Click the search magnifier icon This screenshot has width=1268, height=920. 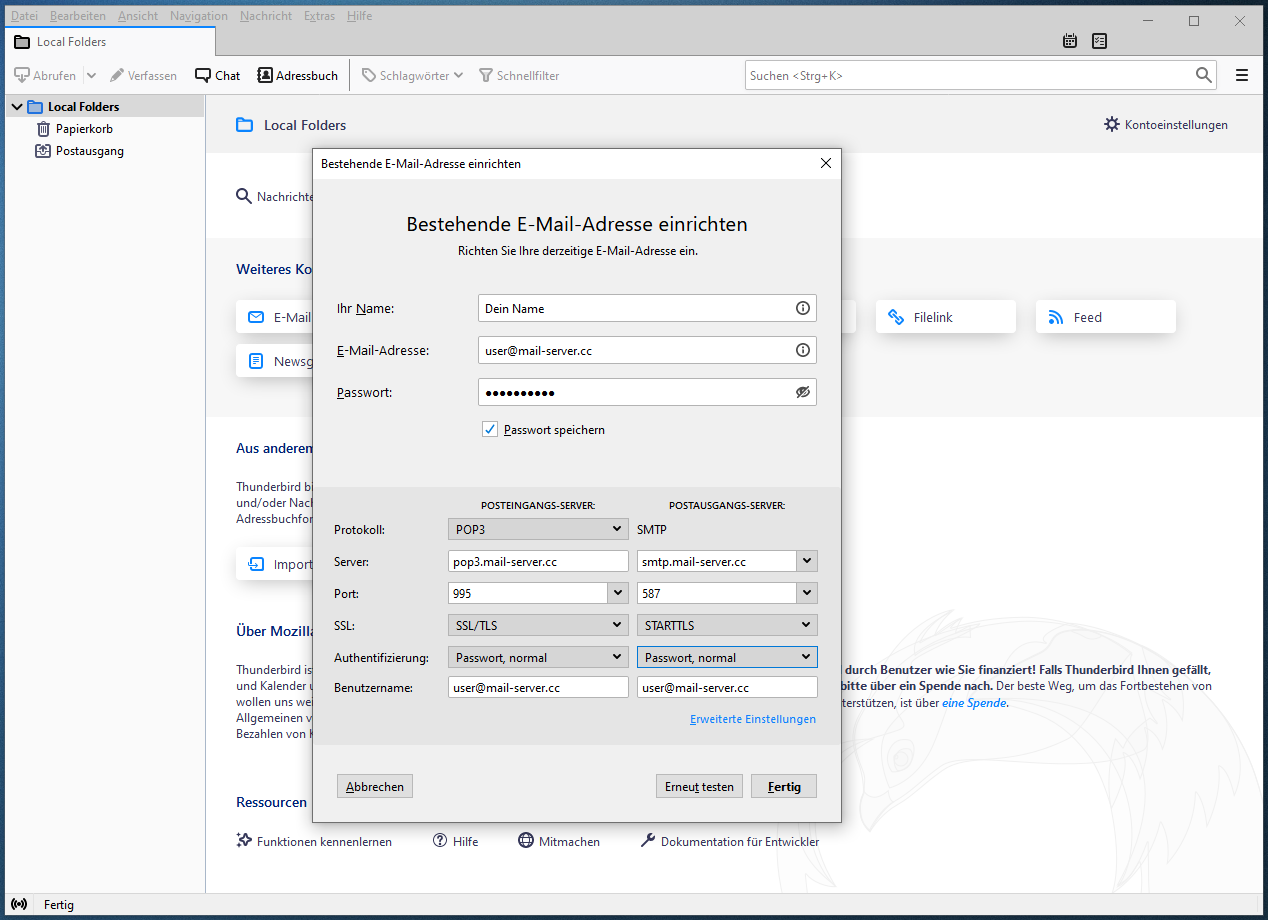pos(1204,75)
